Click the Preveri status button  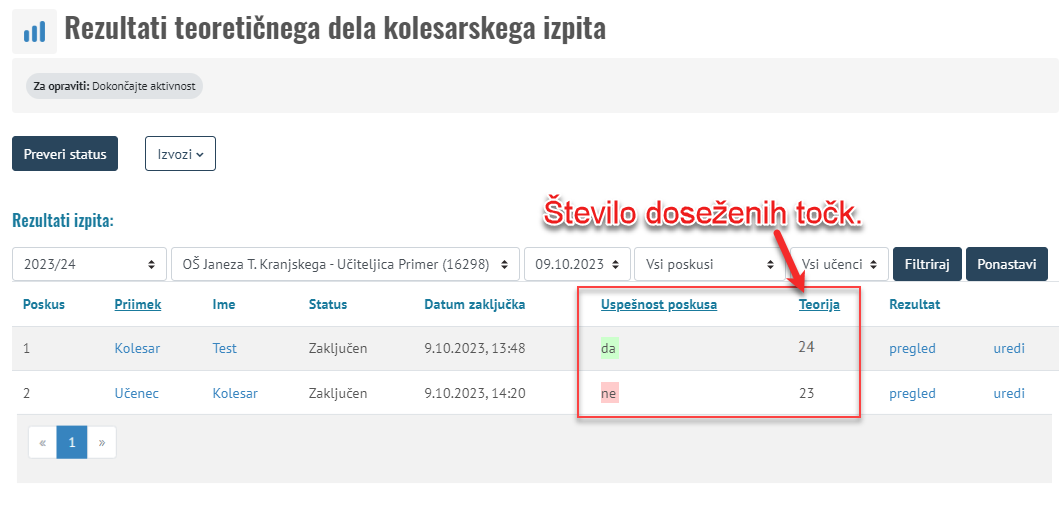[65, 154]
